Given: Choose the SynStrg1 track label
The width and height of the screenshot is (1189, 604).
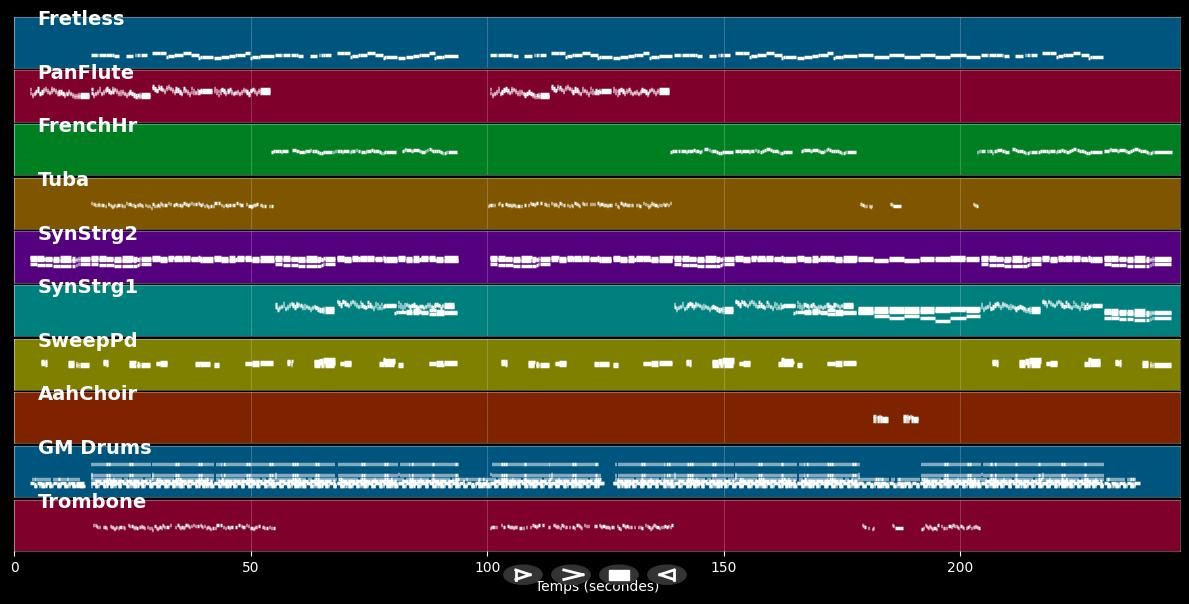Looking at the screenshot, I should tap(88, 287).
